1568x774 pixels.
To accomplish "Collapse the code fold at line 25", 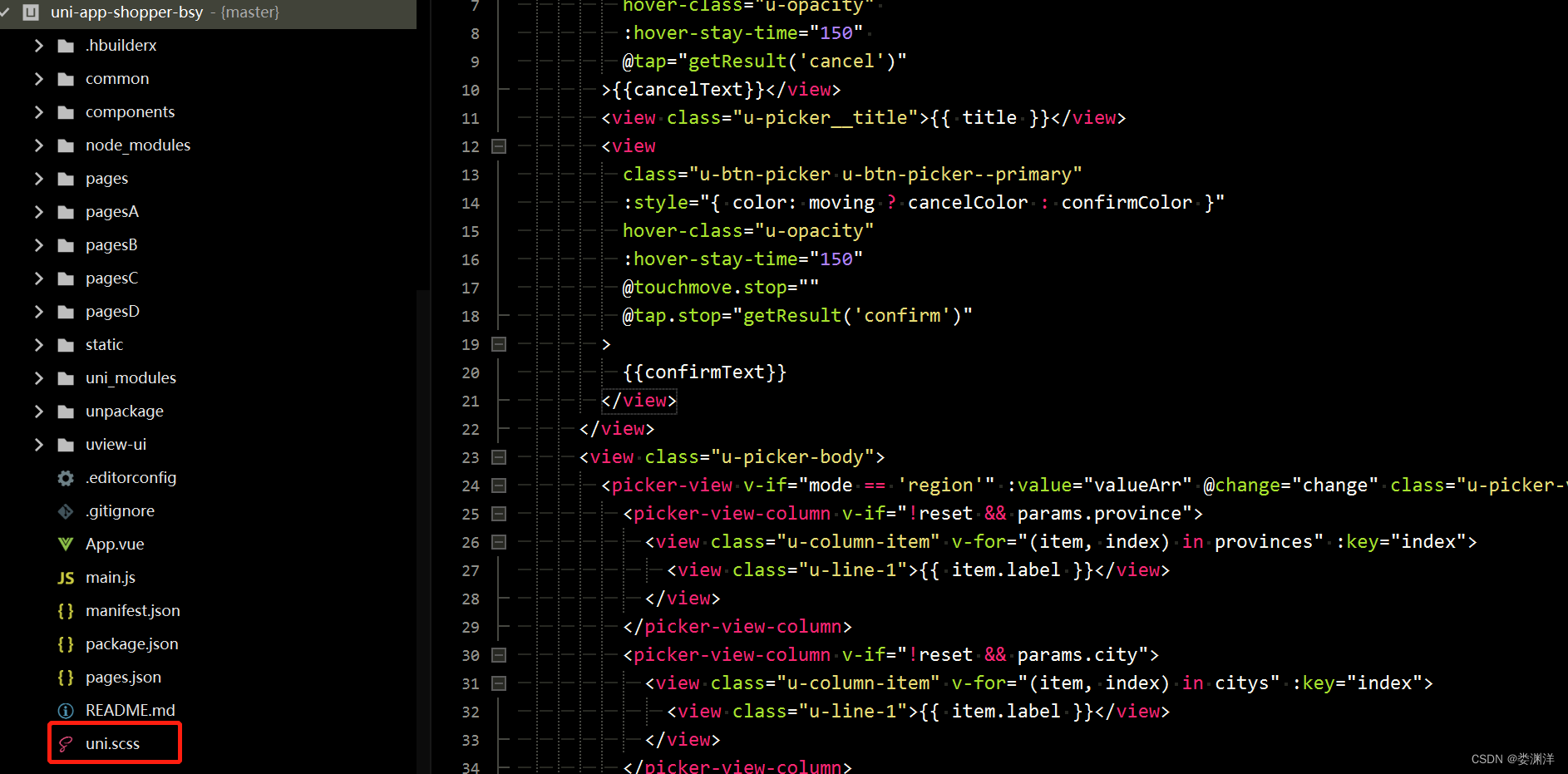I will tap(499, 514).
